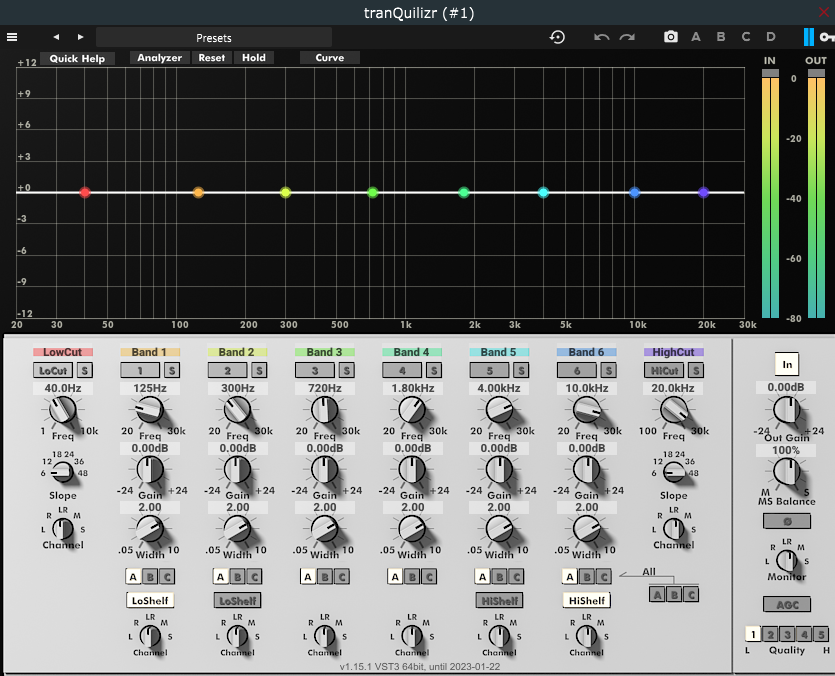Image resolution: width=835 pixels, height=676 pixels.
Task: Set all bands to type B
Action: point(674,594)
